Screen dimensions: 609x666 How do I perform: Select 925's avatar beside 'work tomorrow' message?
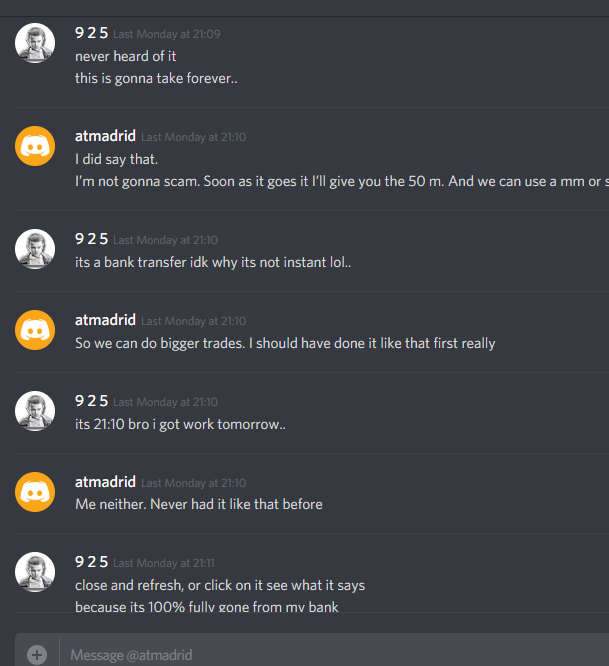[x=35, y=411]
